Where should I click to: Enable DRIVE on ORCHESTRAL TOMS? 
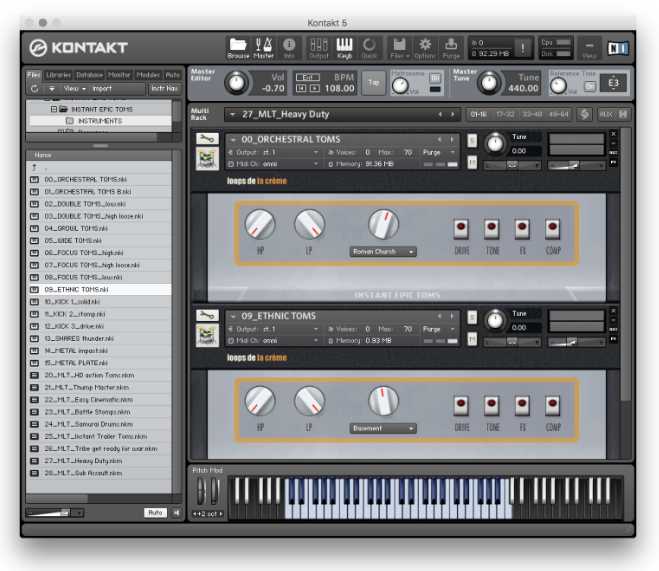tap(461, 229)
